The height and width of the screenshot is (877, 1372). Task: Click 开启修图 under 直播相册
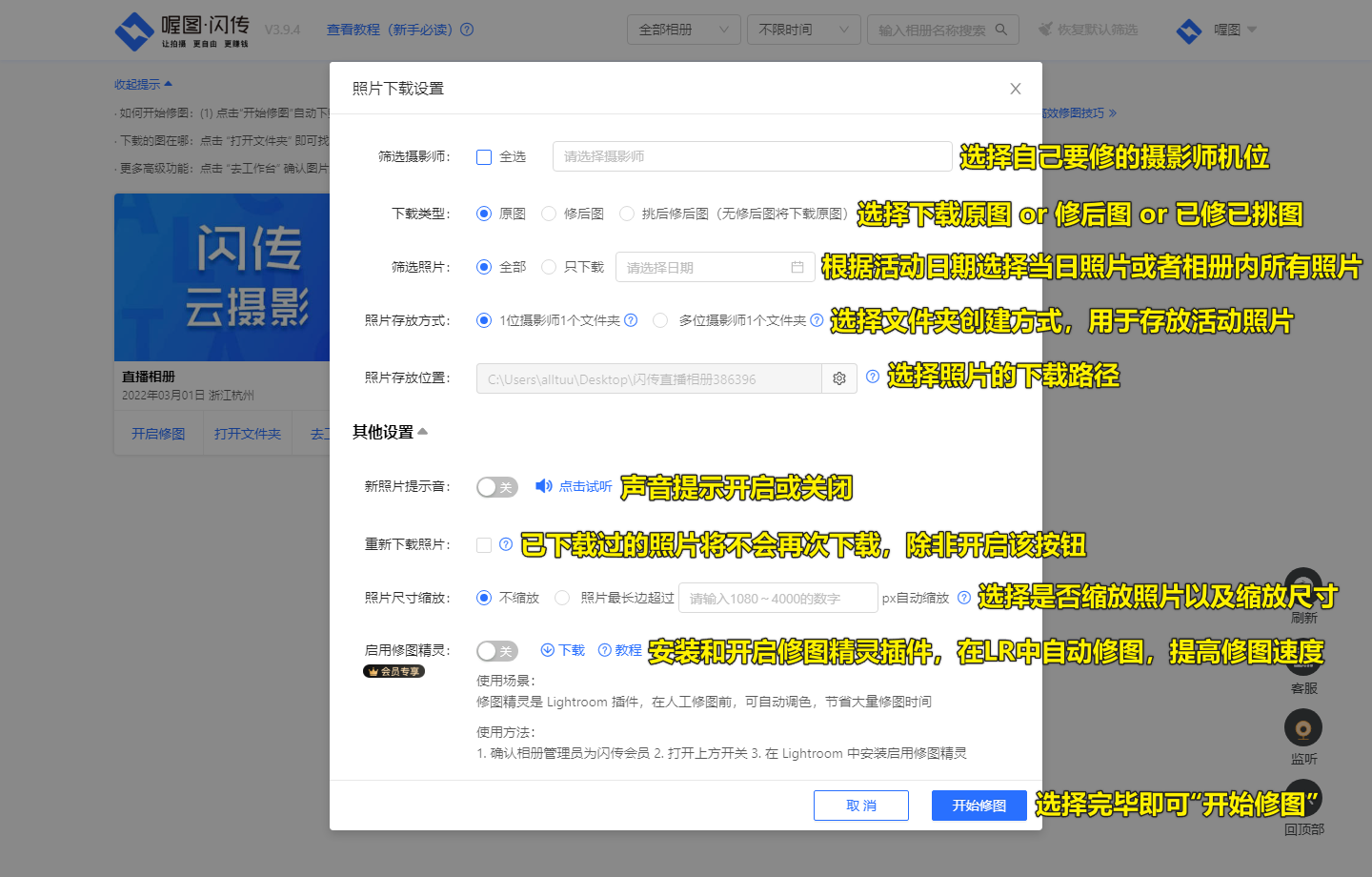(158, 434)
